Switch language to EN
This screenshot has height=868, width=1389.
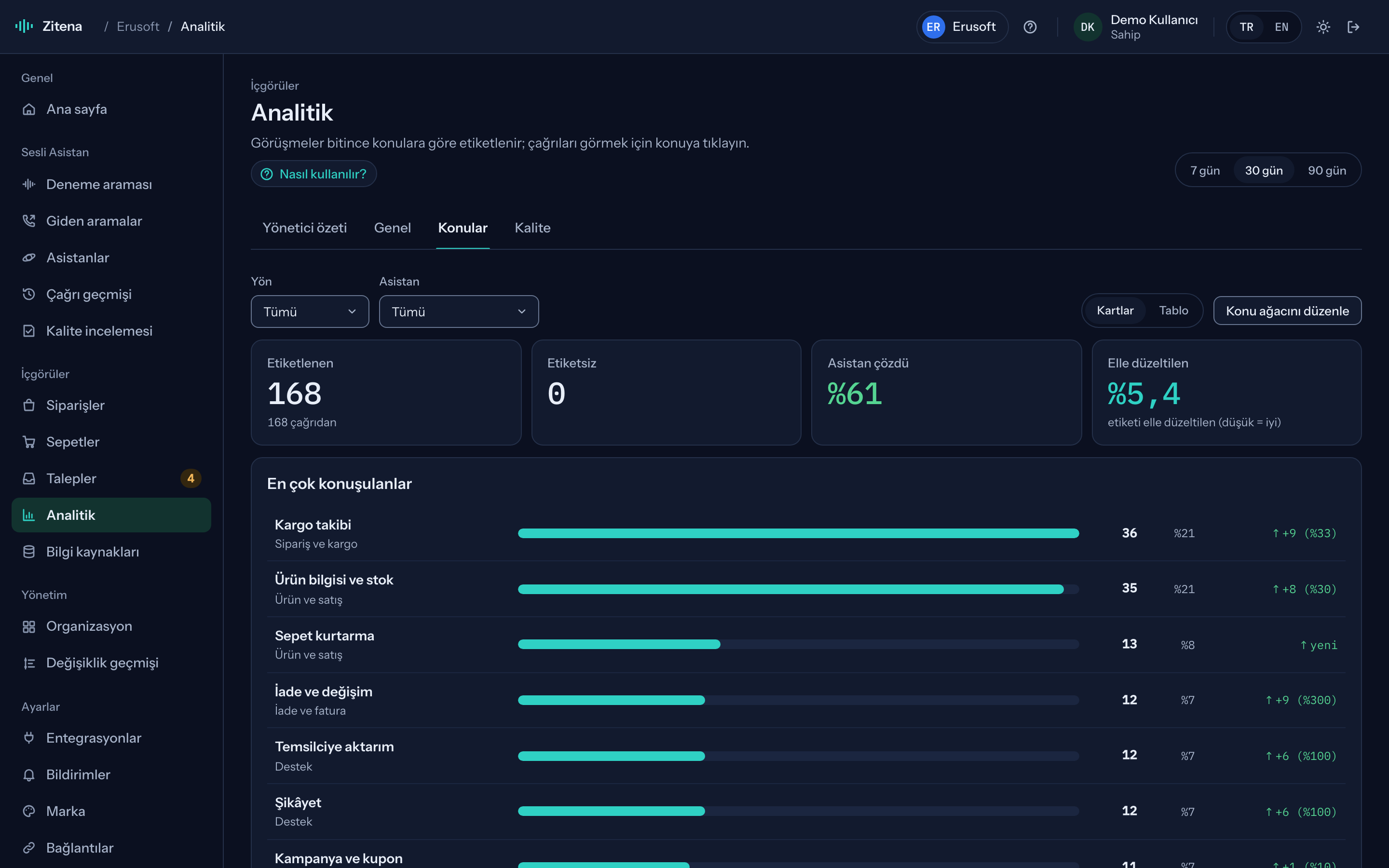tap(1281, 27)
